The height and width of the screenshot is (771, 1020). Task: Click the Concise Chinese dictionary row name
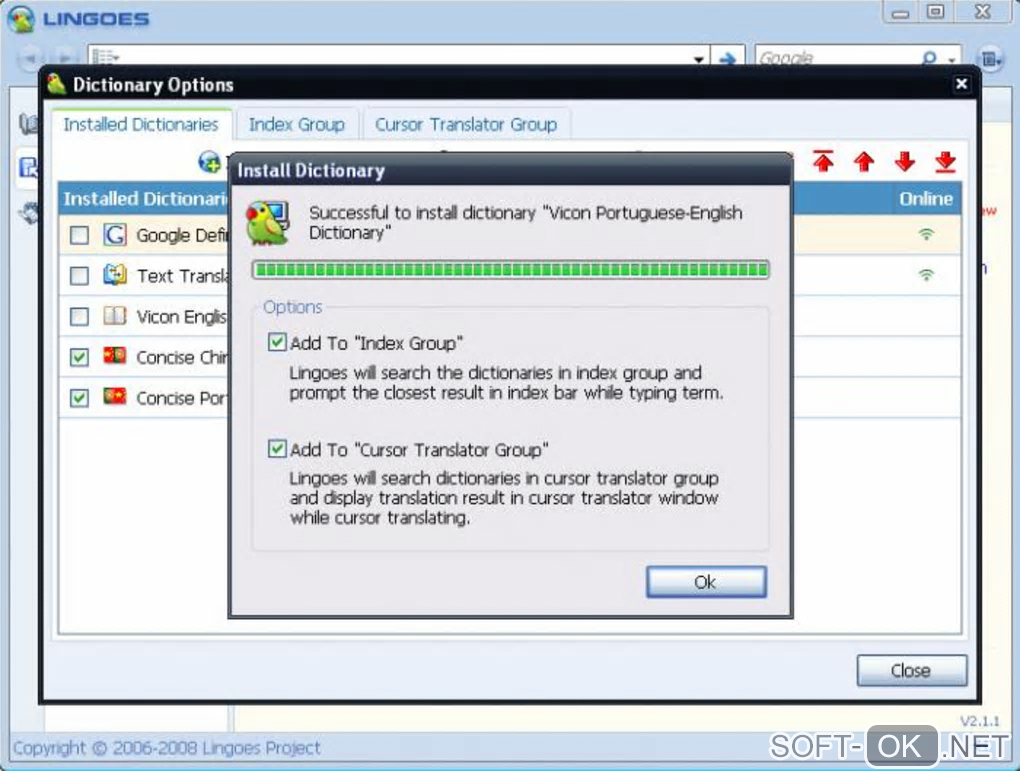click(181, 357)
